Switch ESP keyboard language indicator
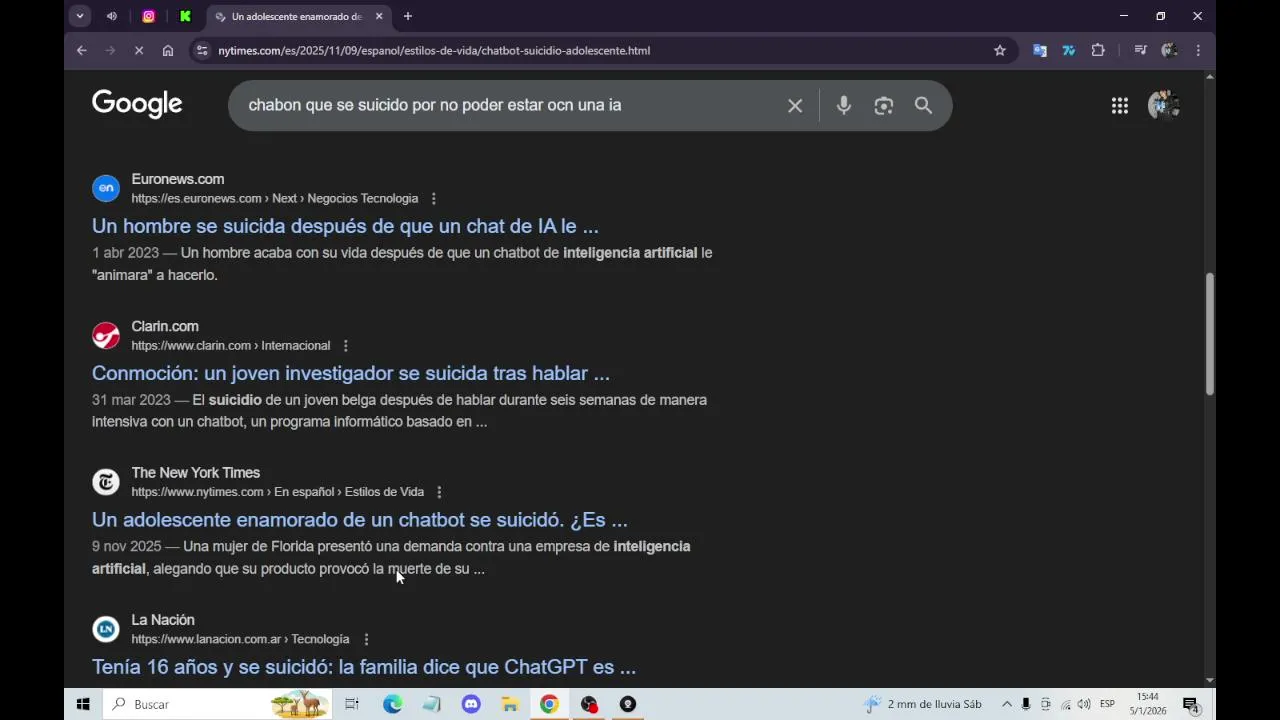The width and height of the screenshot is (1280, 720). tap(1107, 704)
